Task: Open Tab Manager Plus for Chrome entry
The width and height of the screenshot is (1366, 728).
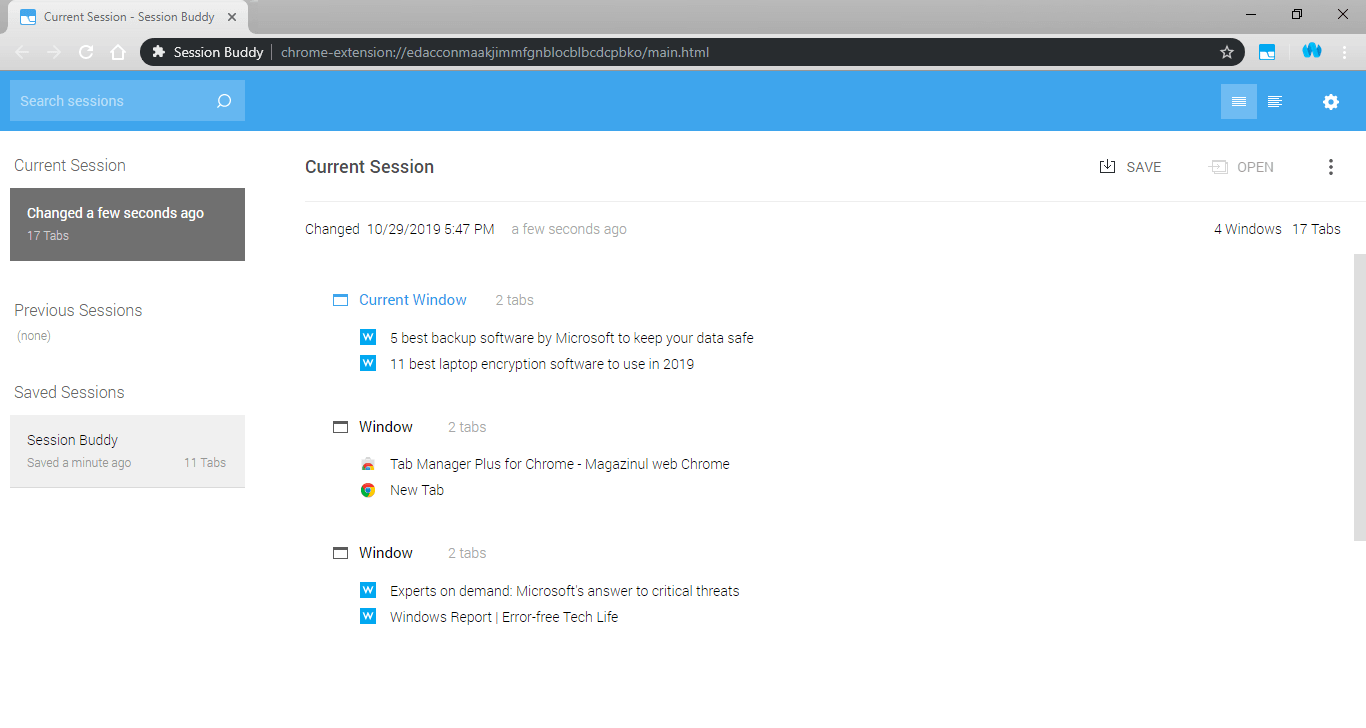Action: pos(560,464)
